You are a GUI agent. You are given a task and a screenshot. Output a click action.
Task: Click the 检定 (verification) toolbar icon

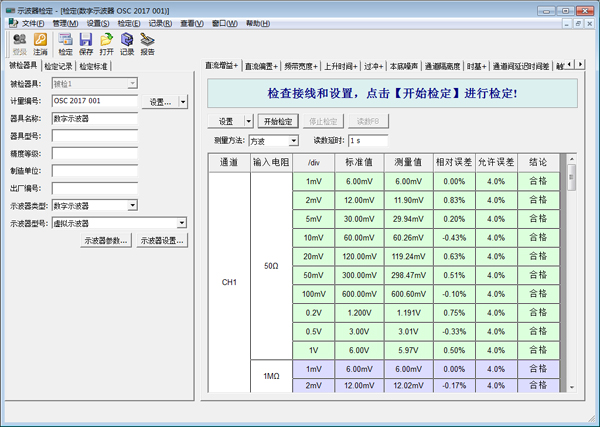pos(66,43)
